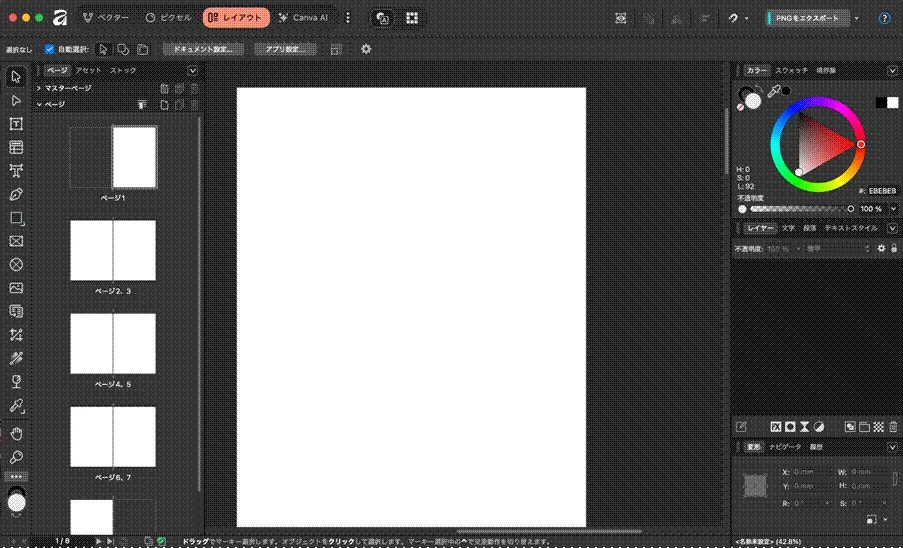The width and height of the screenshot is (903, 548).
Task: Toggle the layer lock icon
Action: [x=894, y=248]
